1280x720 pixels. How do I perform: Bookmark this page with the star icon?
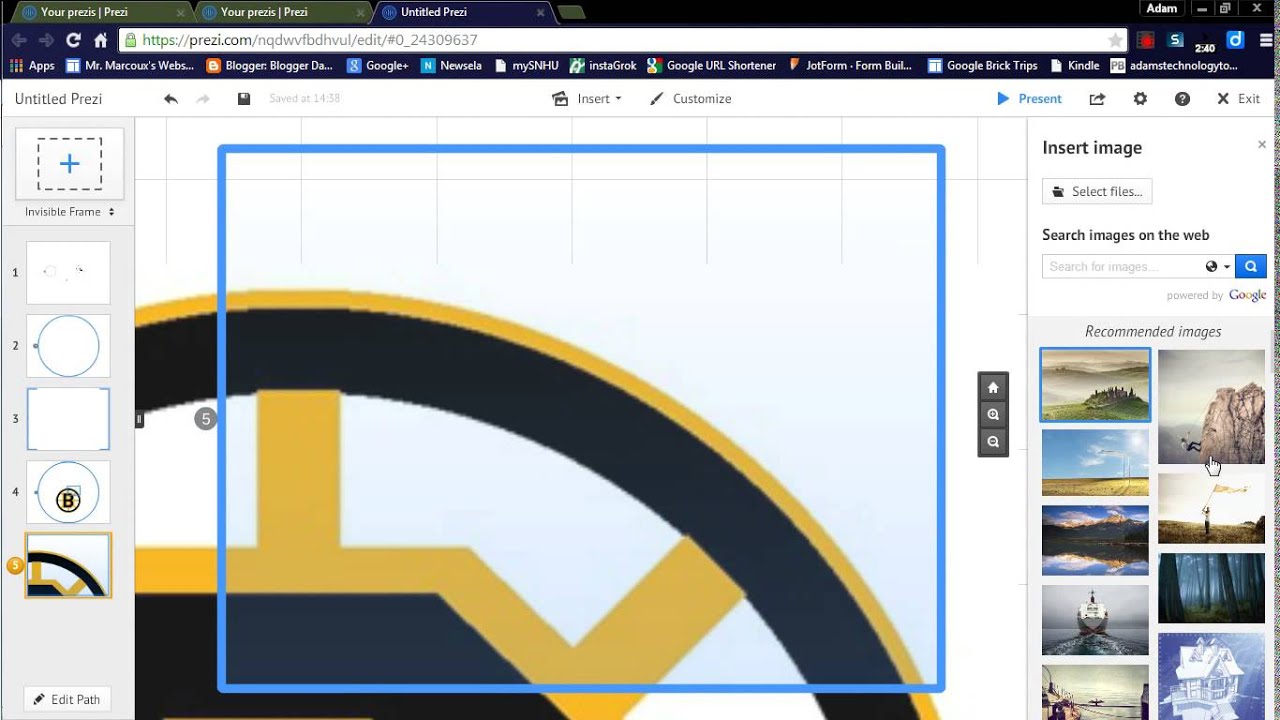(x=1115, y=40)
